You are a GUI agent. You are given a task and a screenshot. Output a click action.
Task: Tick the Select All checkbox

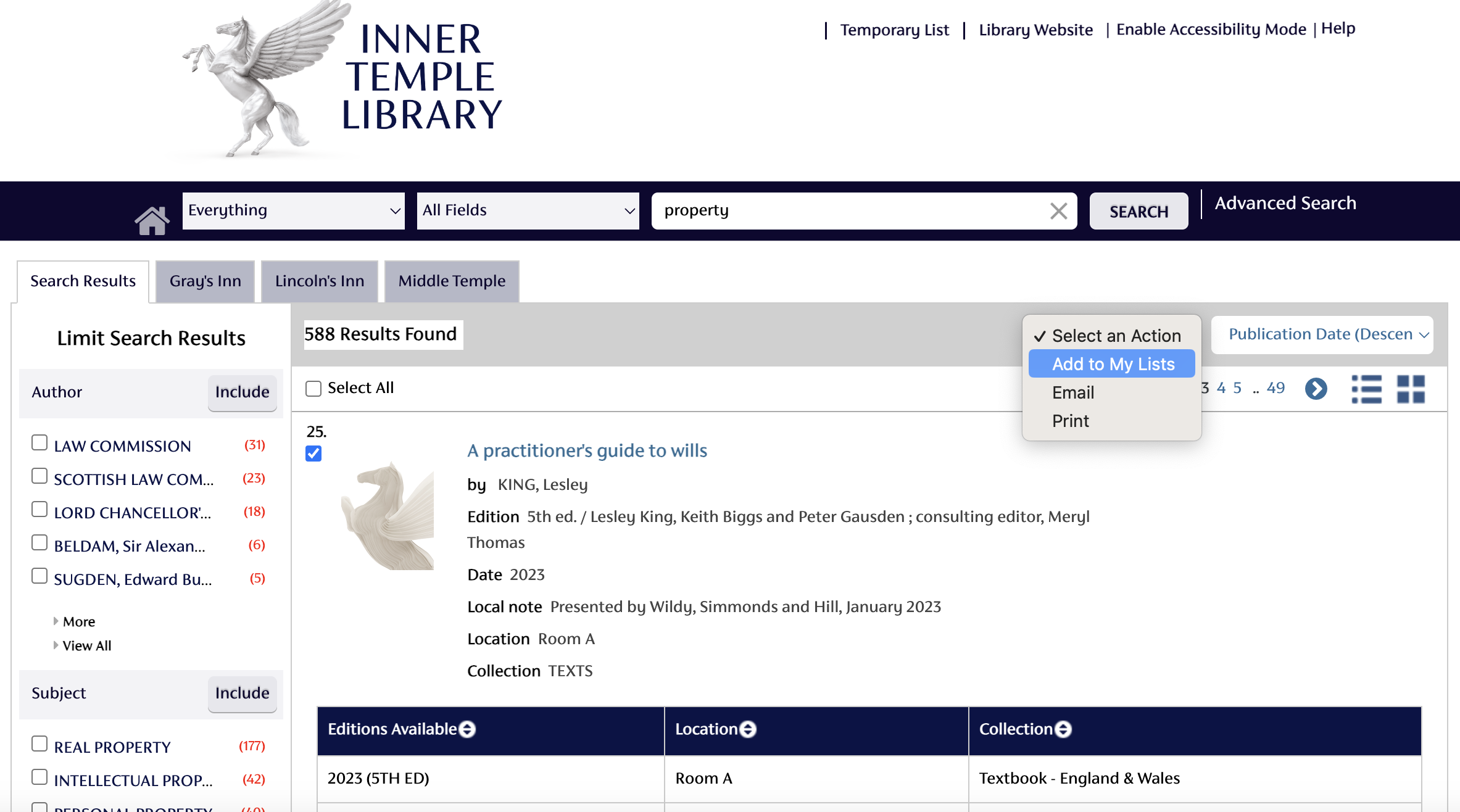pos(313,389)
